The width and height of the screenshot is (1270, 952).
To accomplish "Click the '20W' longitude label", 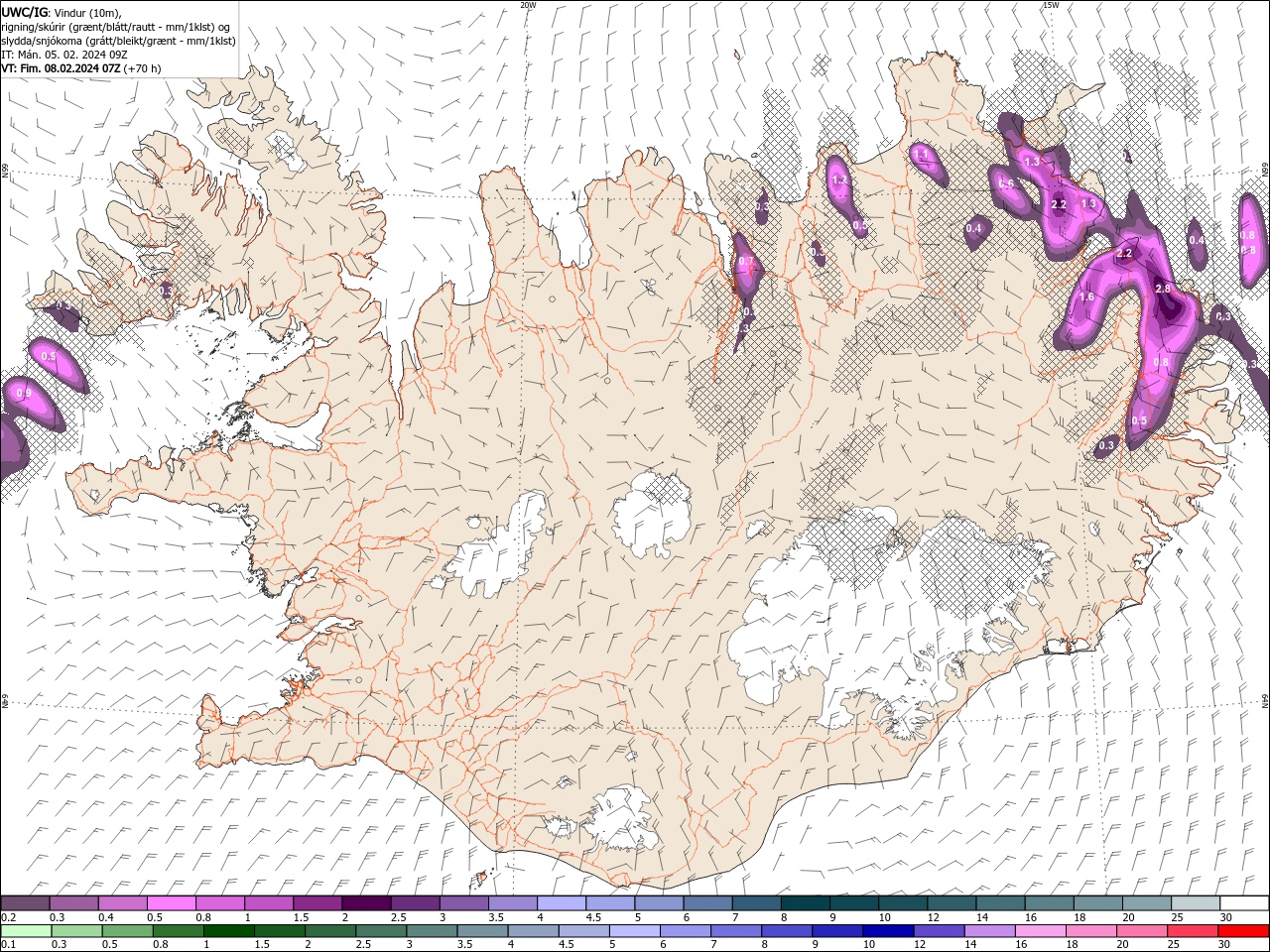I will pos(529,5).
